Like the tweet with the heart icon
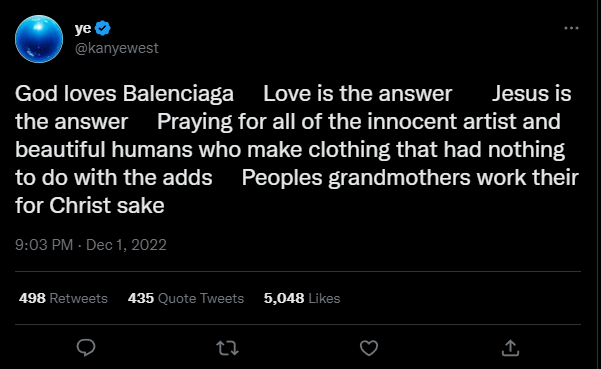This screenshot has width=601, height=369. [369, 348]
